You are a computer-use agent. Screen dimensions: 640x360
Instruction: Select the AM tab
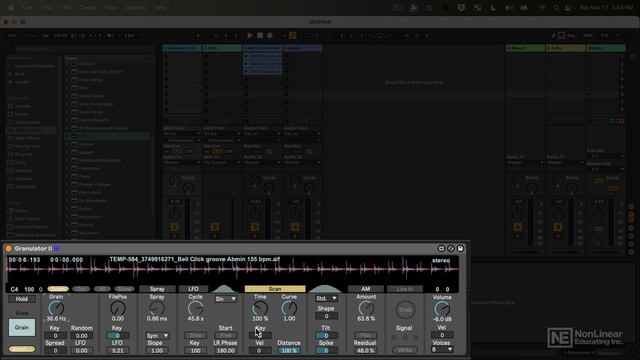[366, 289]
